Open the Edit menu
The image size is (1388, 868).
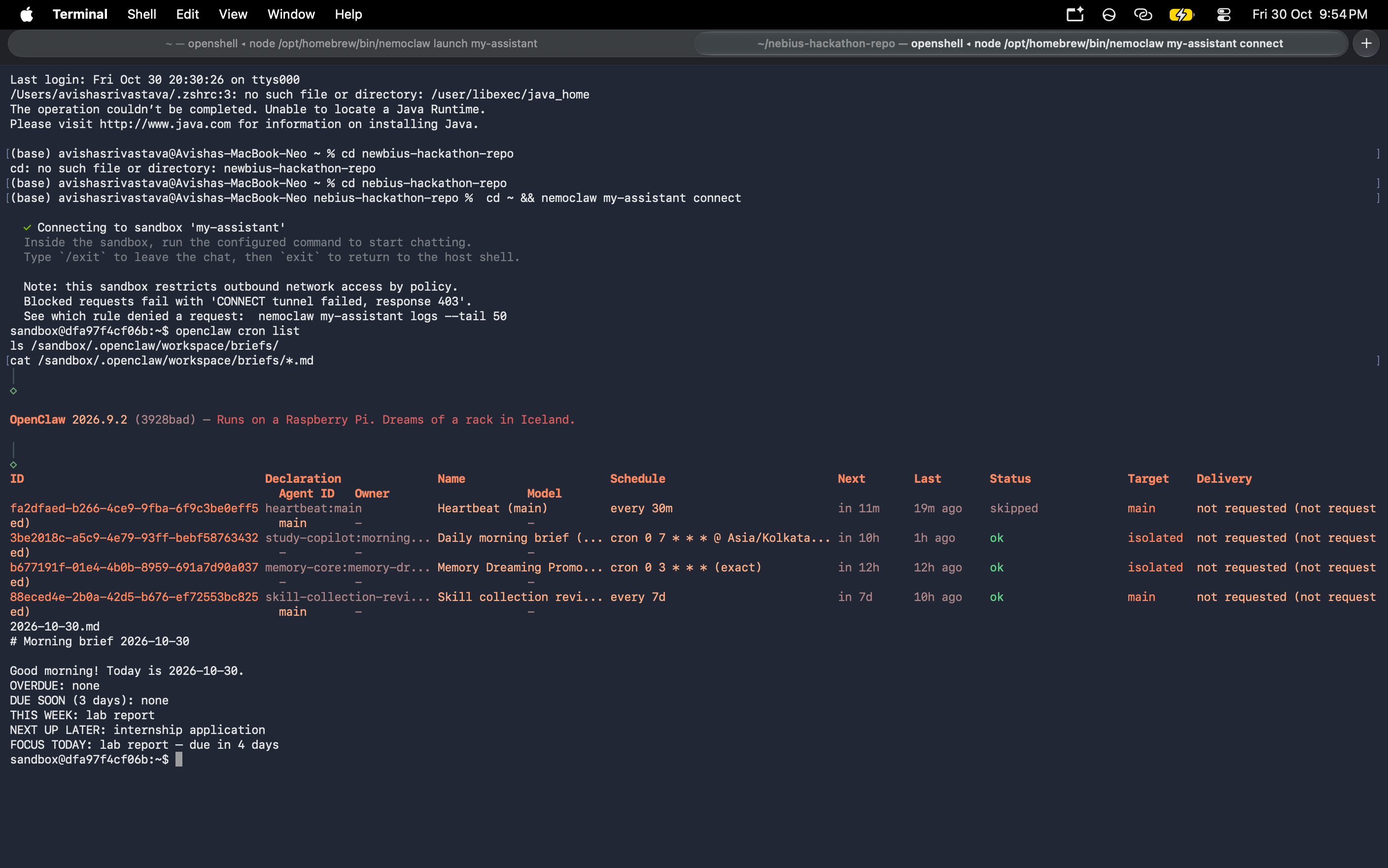tap(187, 14)
